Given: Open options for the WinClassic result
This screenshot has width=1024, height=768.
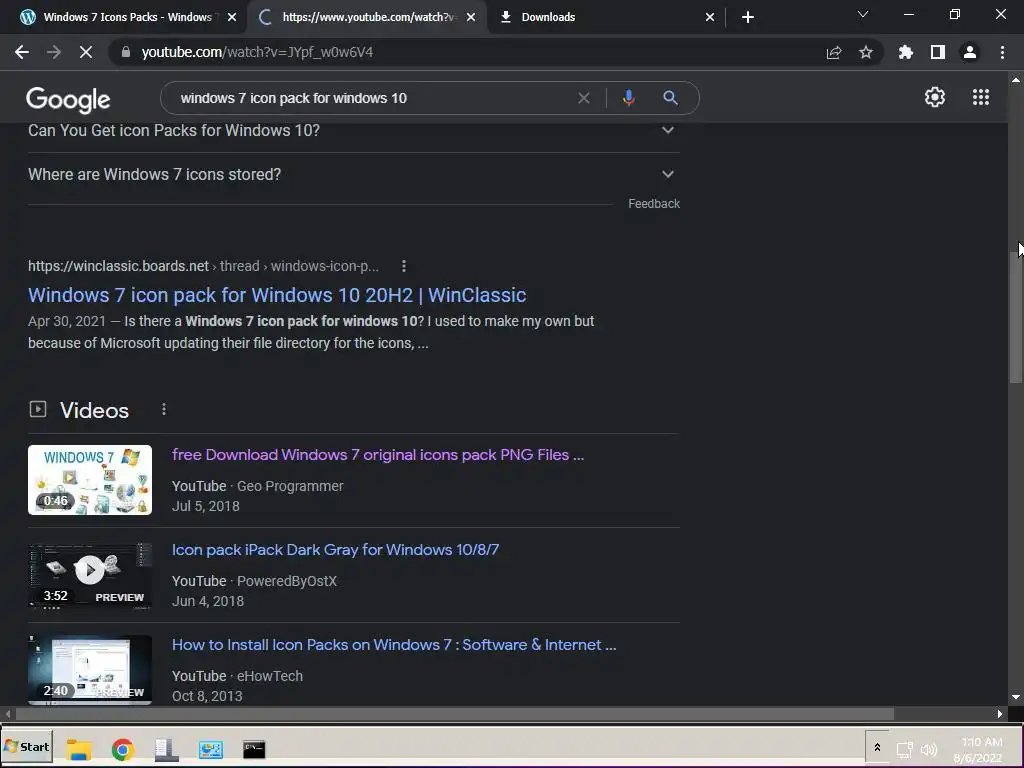Looking at the screenshot, I should click(404, 266).
